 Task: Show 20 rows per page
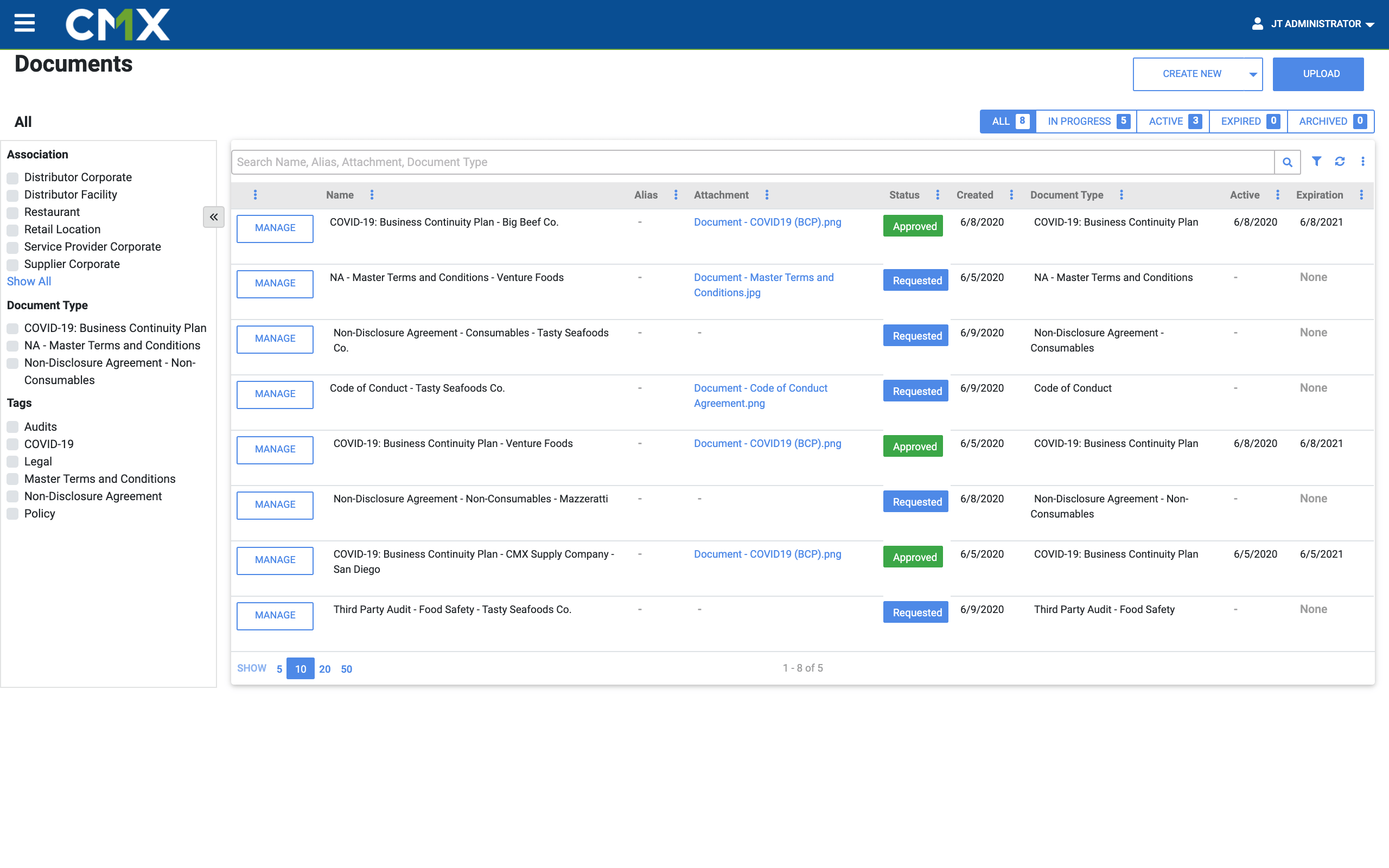324,669
